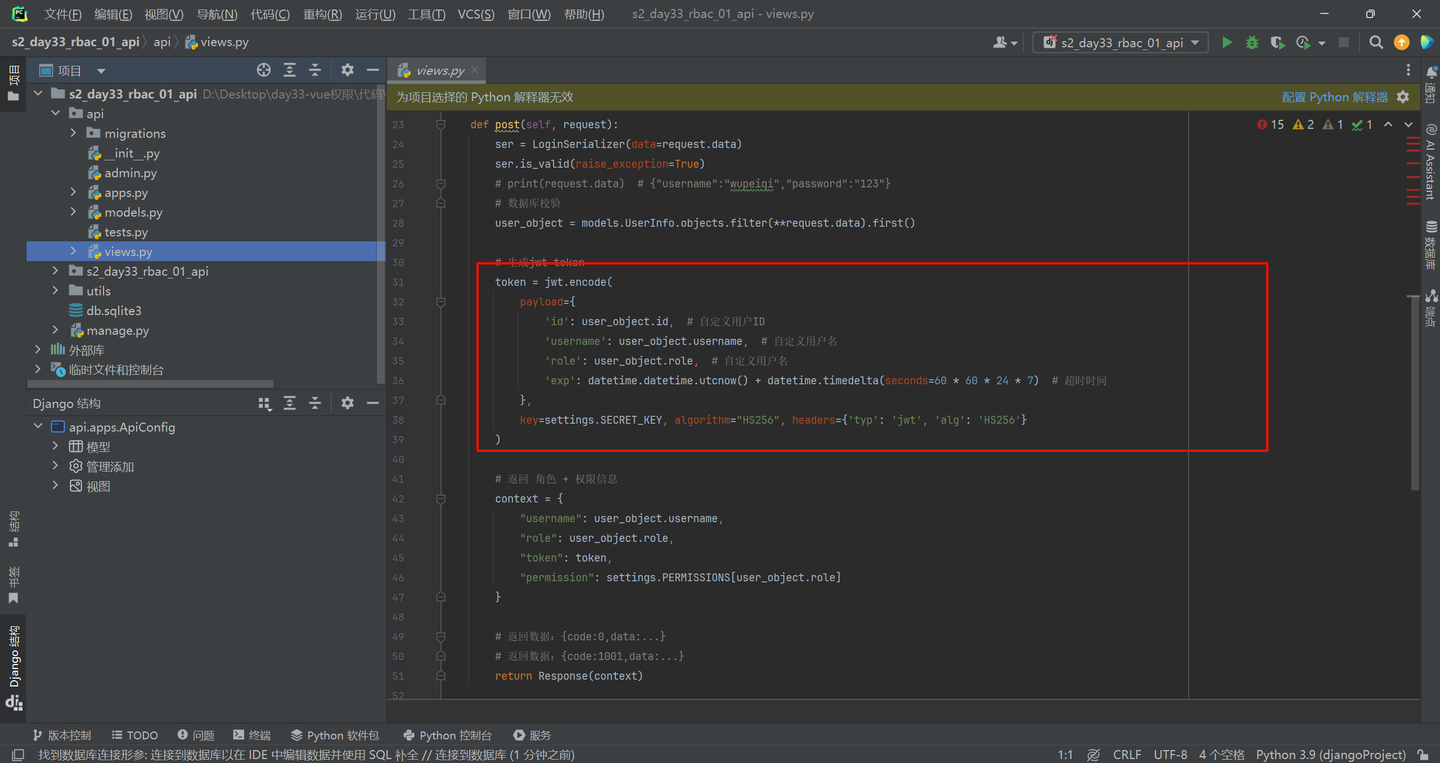Open Django 结构 panel settings gear
Image resolution: width=1440 pixels, height=763 pixels.
347,403
